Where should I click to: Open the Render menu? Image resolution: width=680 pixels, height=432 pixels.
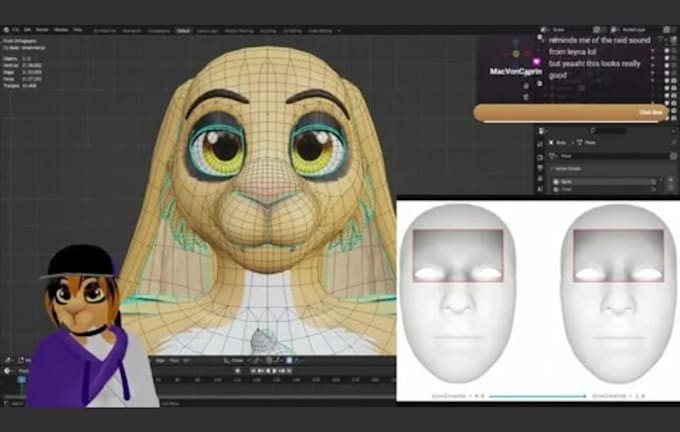tap(42, 30)
